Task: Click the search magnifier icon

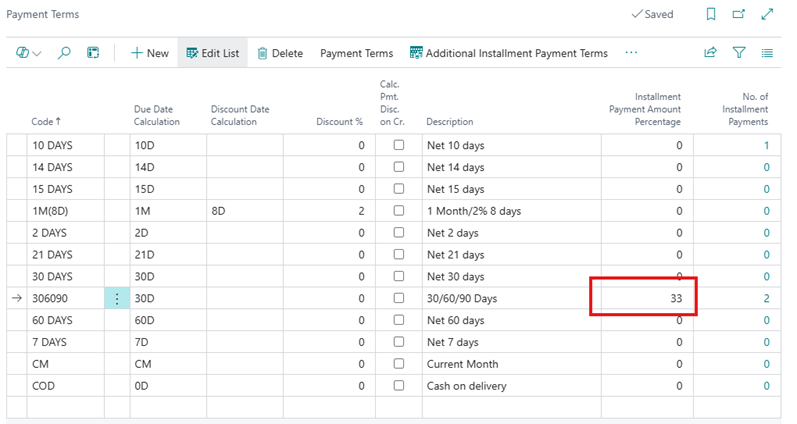Action: pyautogui.click(x=65, y=53)
